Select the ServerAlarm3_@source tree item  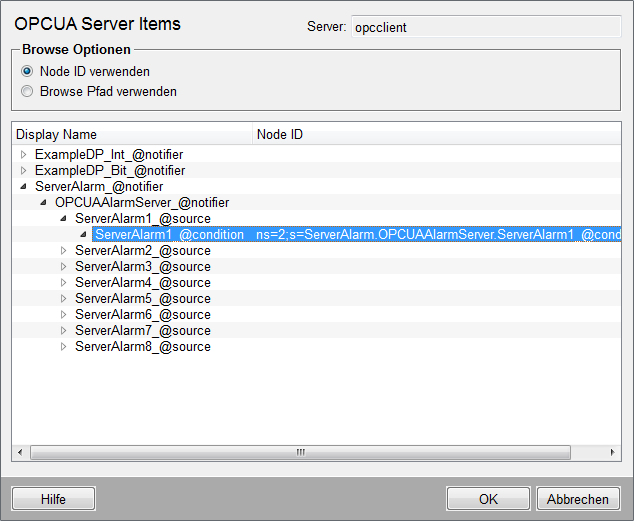click(x=143, y=267)
